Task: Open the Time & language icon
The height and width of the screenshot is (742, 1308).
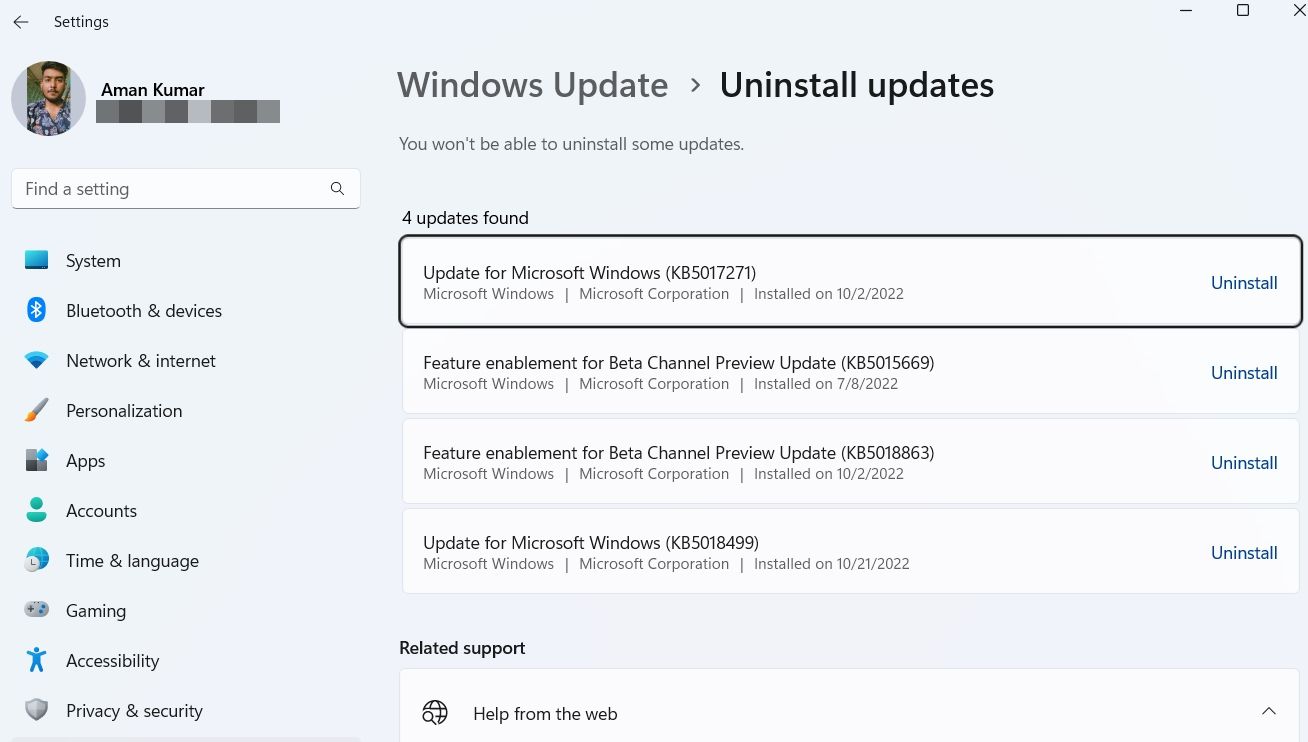Action: coord(37,560)
